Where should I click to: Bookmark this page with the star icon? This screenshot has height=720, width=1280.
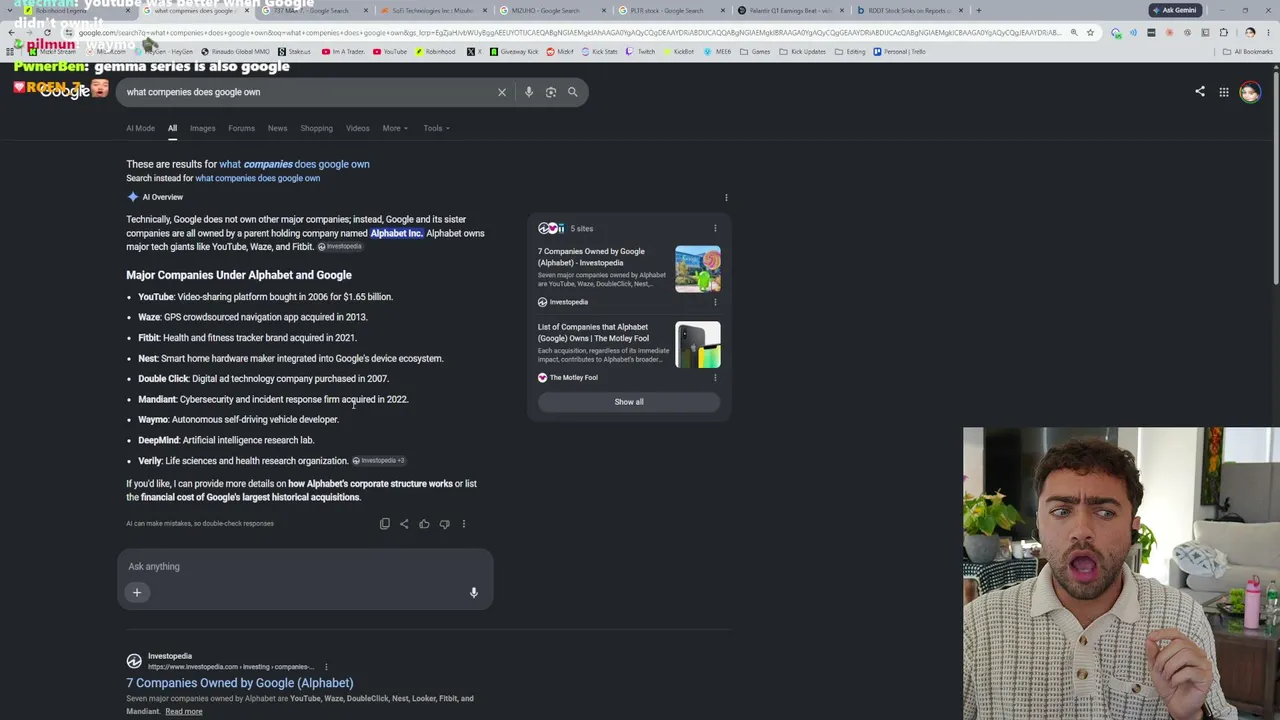[1090, 32]
